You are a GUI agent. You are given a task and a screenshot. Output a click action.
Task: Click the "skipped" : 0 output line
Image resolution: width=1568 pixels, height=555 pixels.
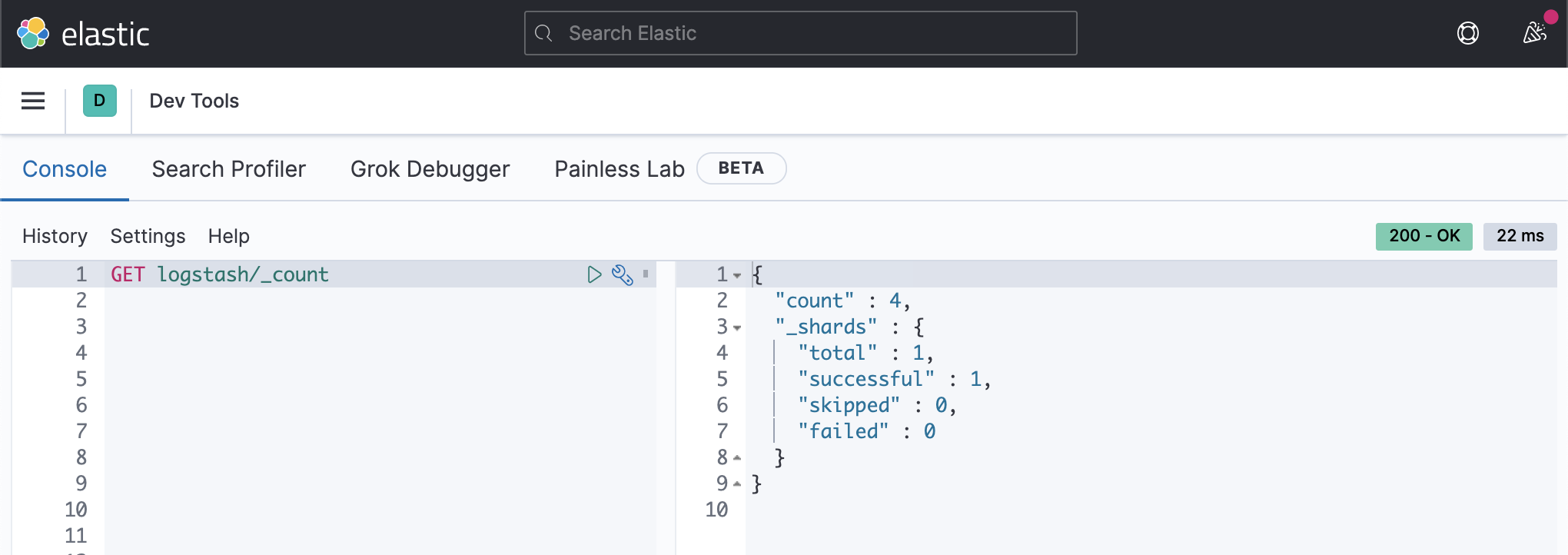point(877,405)
